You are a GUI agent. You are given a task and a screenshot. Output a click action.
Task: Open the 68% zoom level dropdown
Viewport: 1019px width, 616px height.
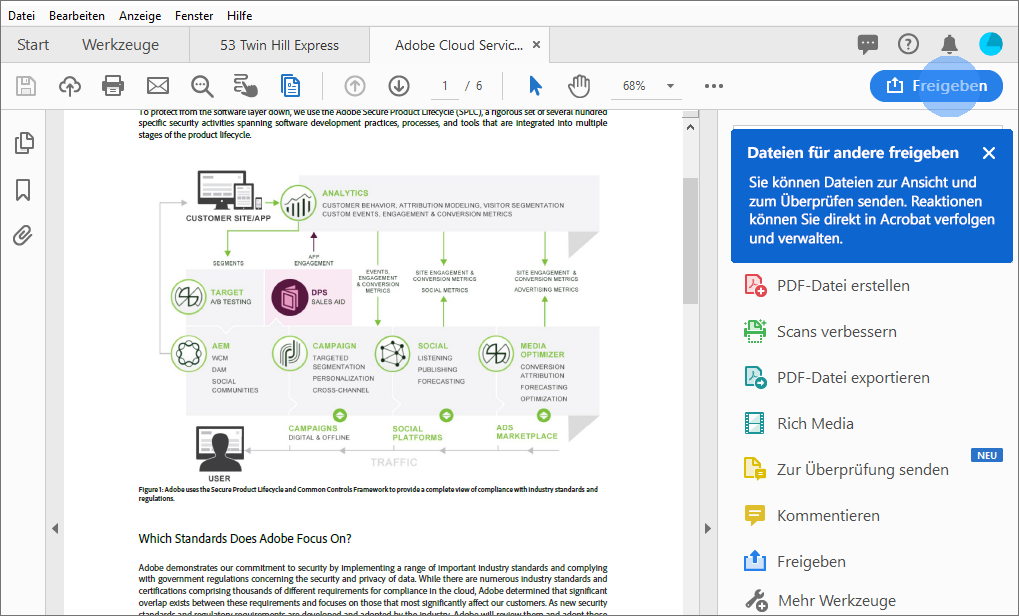646,86
